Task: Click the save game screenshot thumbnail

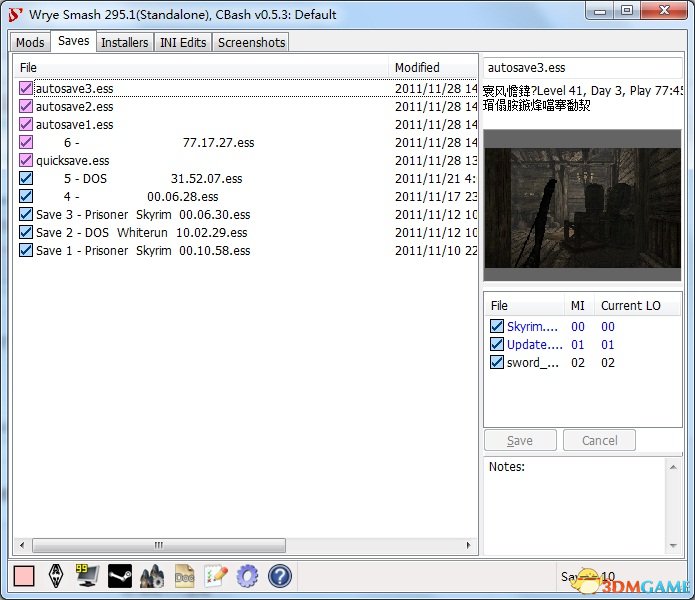Action: [x=582, y=205]
